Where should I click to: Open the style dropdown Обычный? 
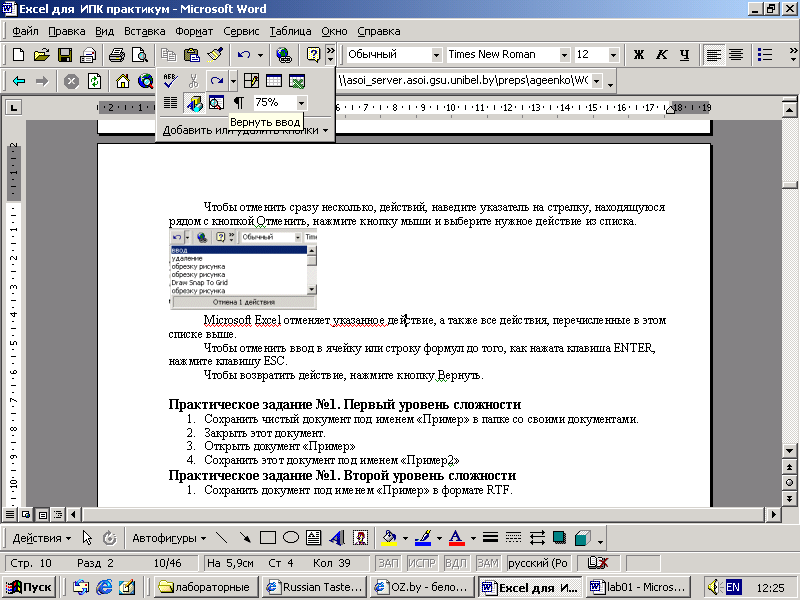coord(436,55)
